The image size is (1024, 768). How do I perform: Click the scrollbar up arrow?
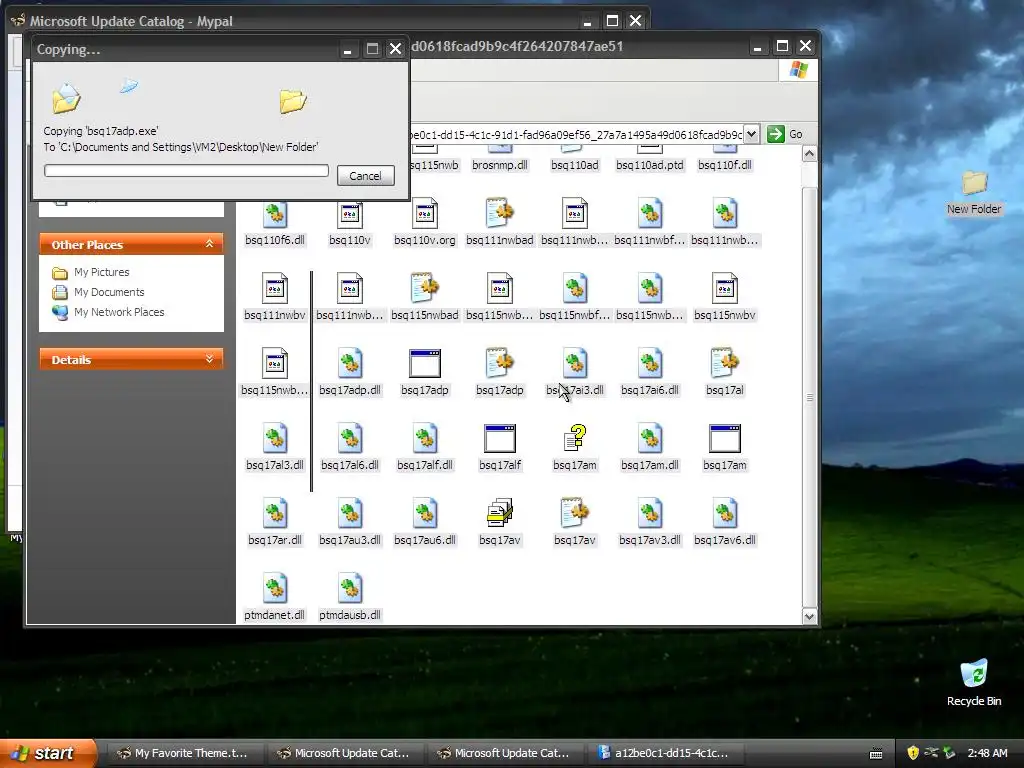point(809,154)
